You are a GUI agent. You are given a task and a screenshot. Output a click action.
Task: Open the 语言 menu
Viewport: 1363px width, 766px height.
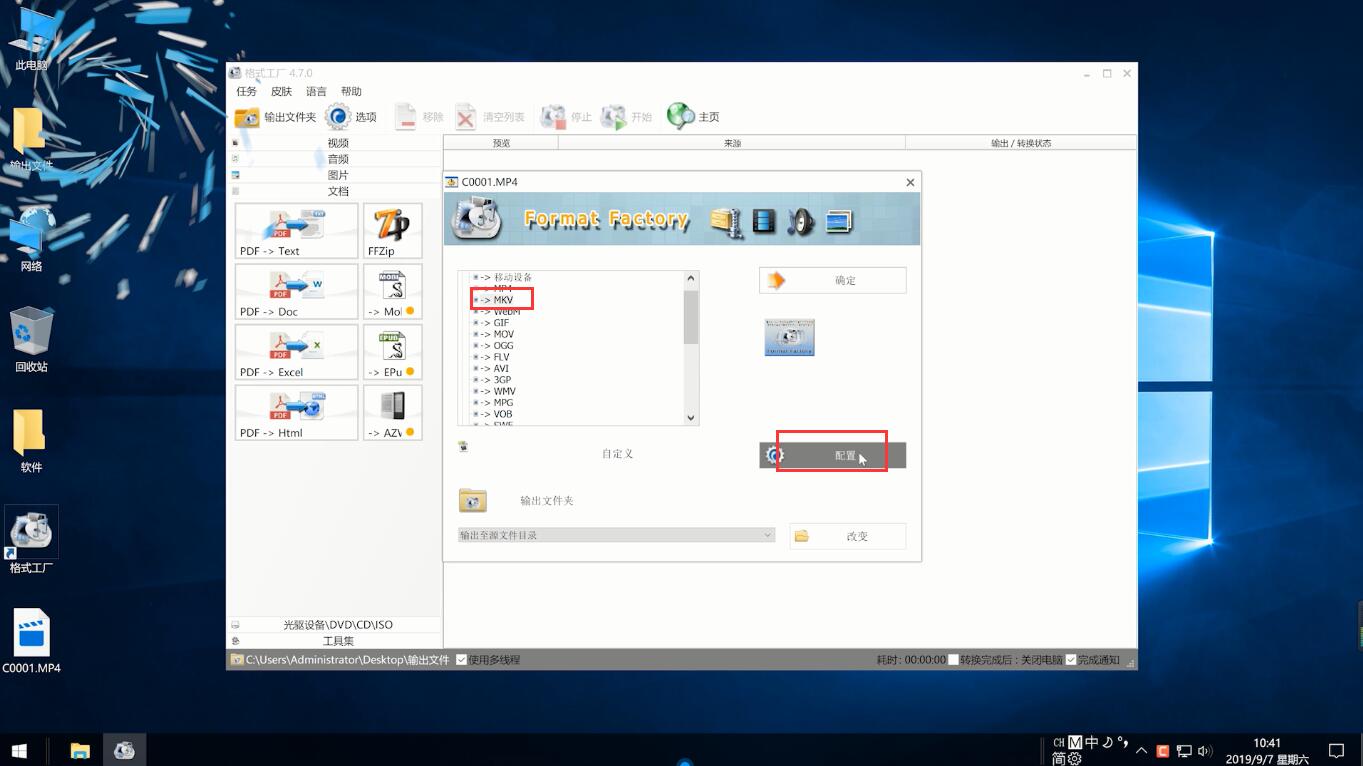[316, 91]
